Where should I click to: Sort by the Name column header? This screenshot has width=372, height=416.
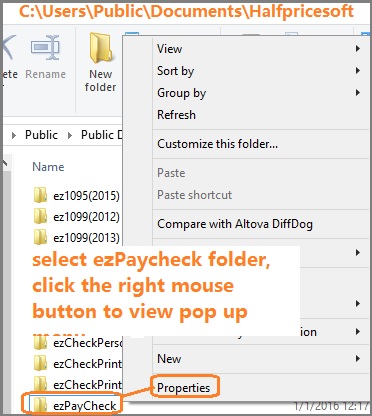pos(48,167)
